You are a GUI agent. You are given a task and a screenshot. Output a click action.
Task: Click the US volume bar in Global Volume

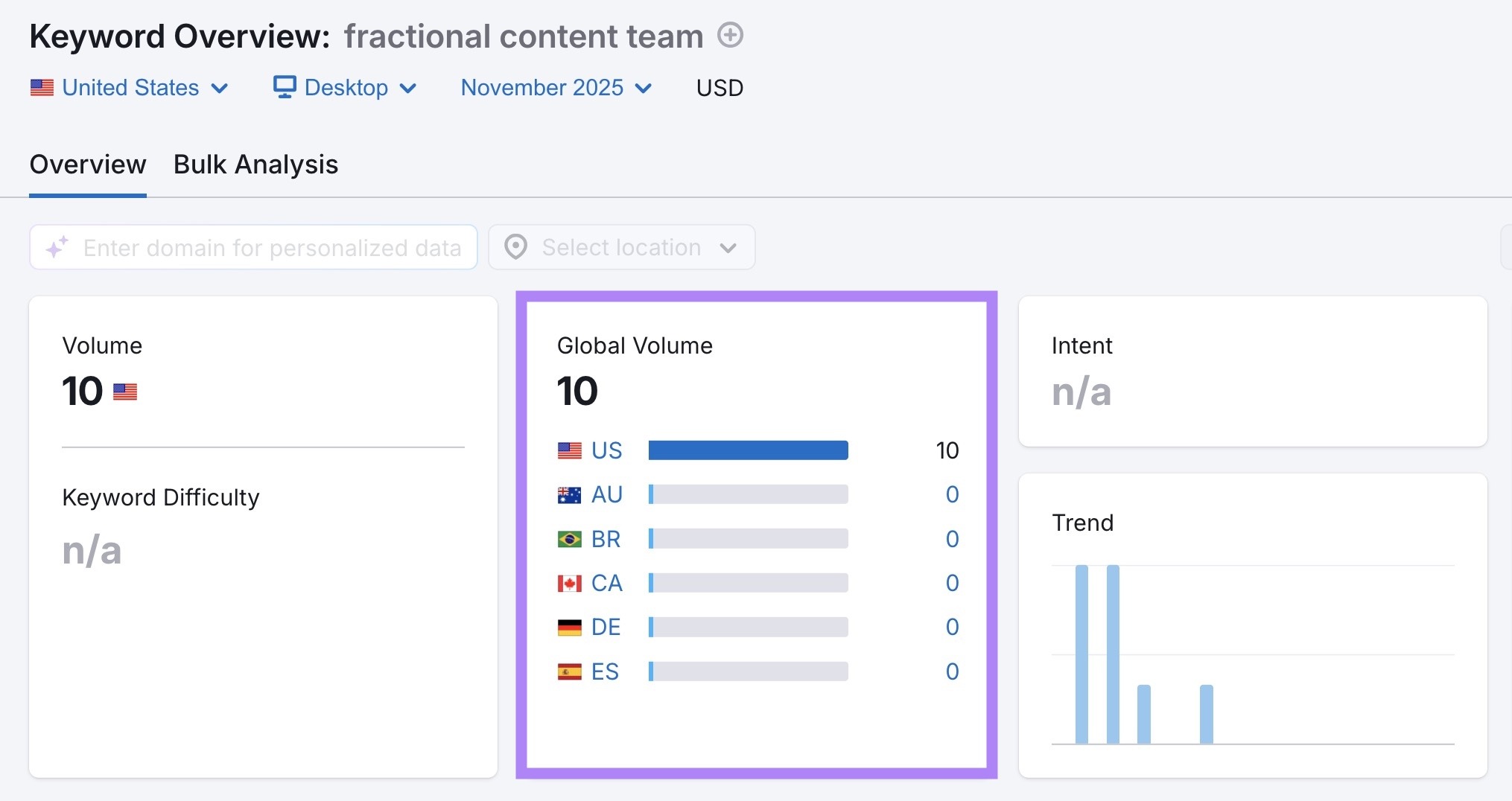748,450
